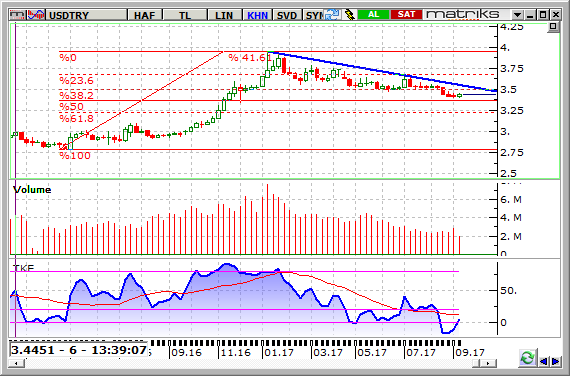Click the 09.17 date axis label
Viewport: 570px width, 376px height.
tap(470, 352)
